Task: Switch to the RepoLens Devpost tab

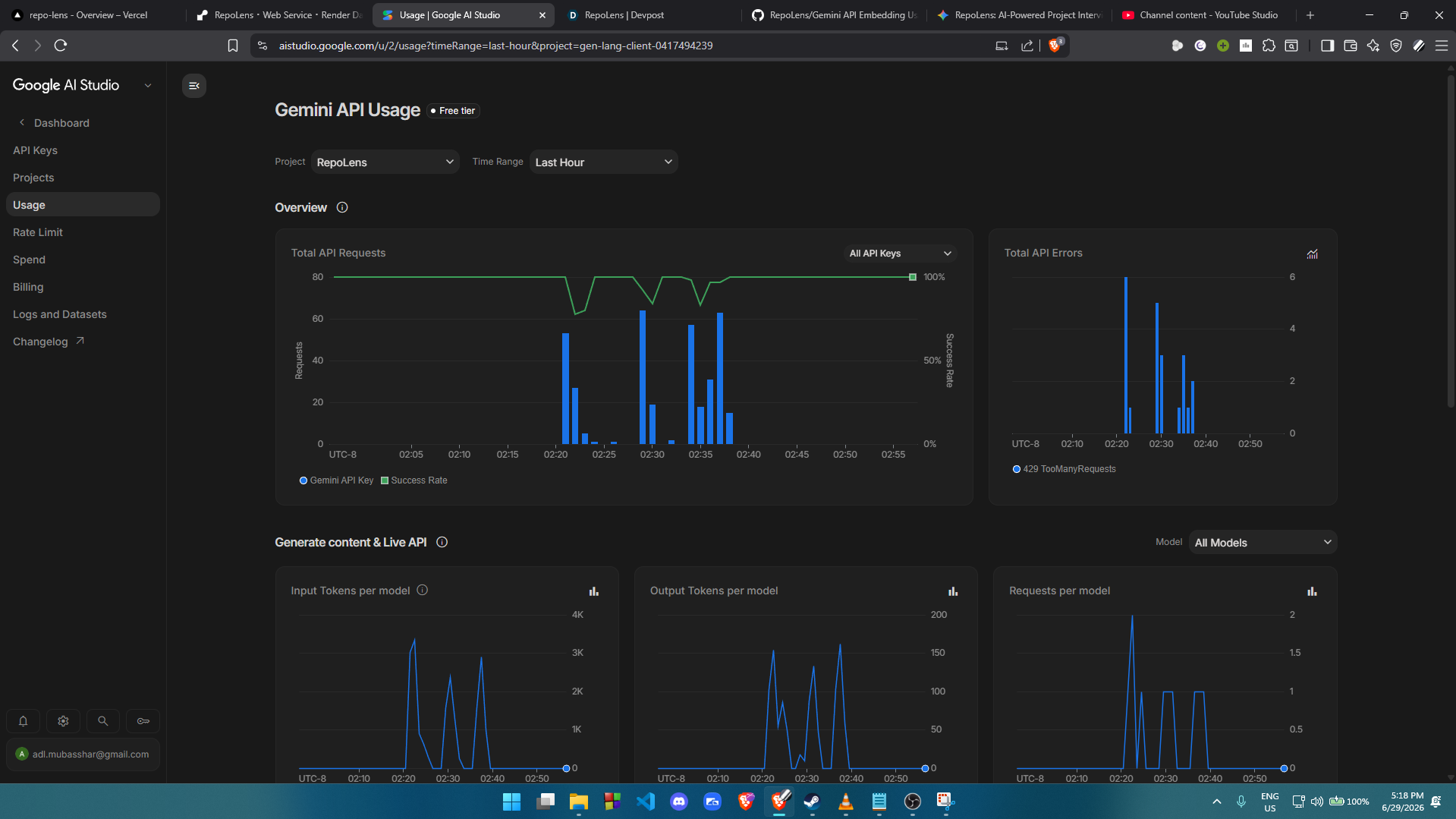Action: 649,15
